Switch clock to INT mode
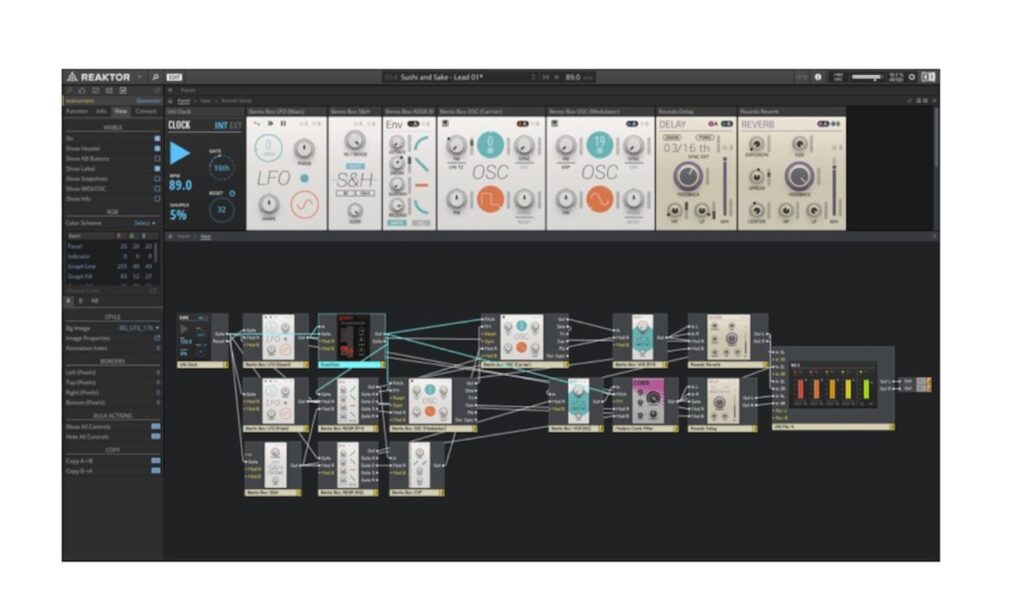1024x614 pixels. tap(221, 125)
